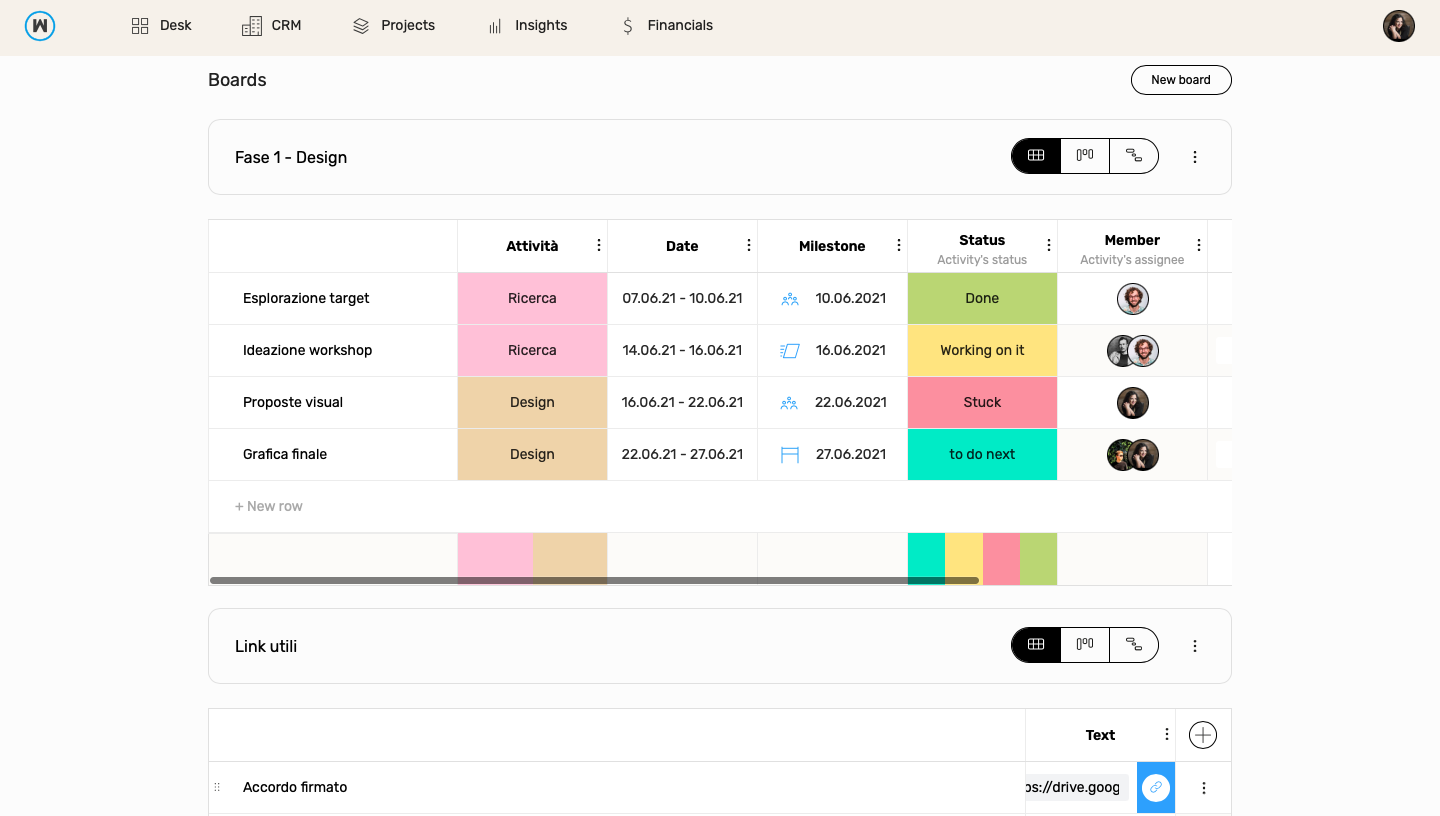
Task: Click the New board button
Action: pos(1181,79)
